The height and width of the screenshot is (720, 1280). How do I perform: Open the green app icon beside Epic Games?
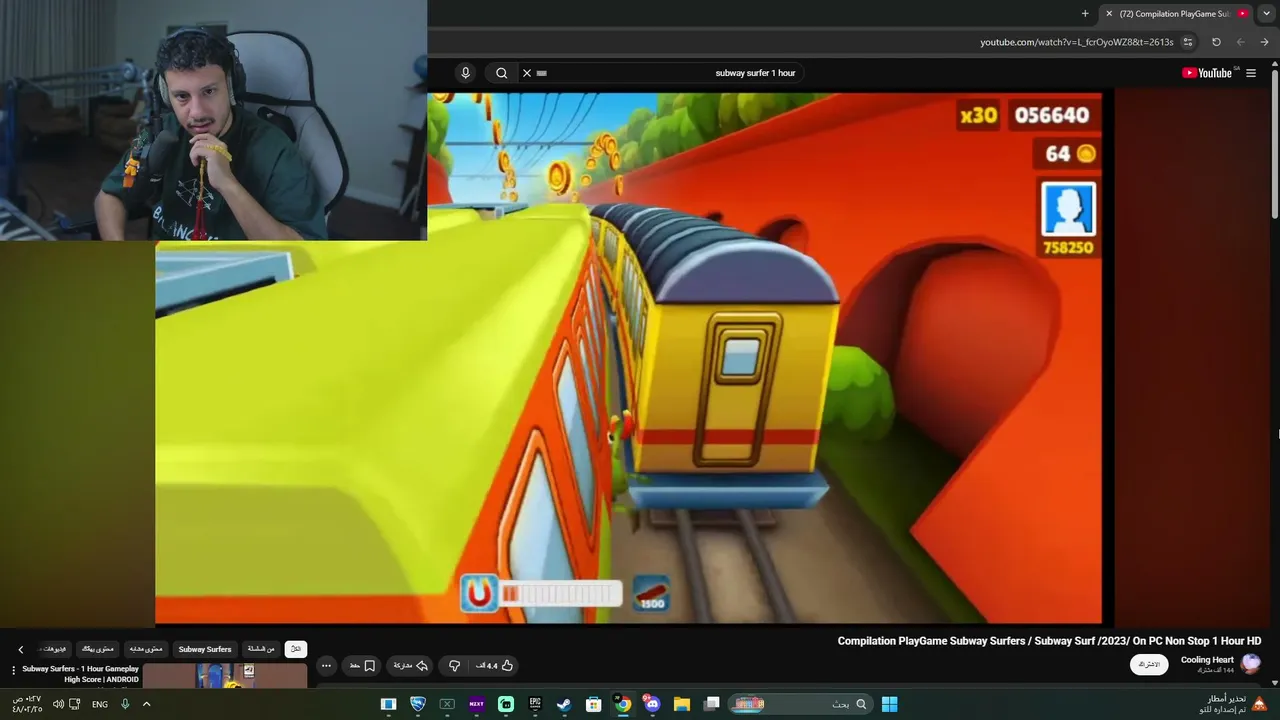[506, 704]
